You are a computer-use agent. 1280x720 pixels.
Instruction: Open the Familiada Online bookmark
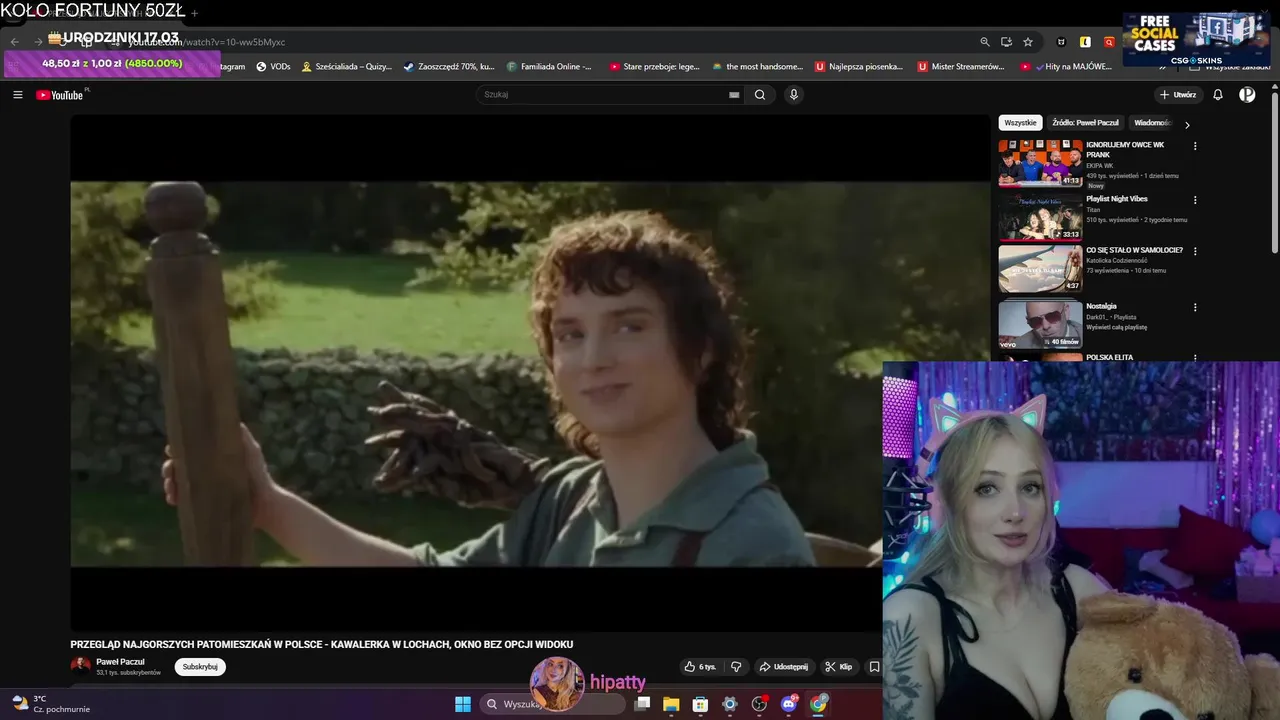pos(550,67)
